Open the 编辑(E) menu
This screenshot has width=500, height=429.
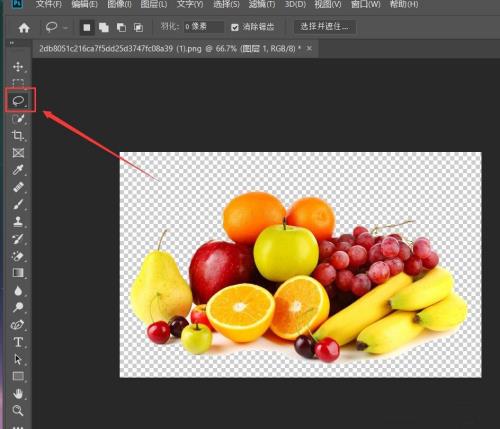(84, 4)
